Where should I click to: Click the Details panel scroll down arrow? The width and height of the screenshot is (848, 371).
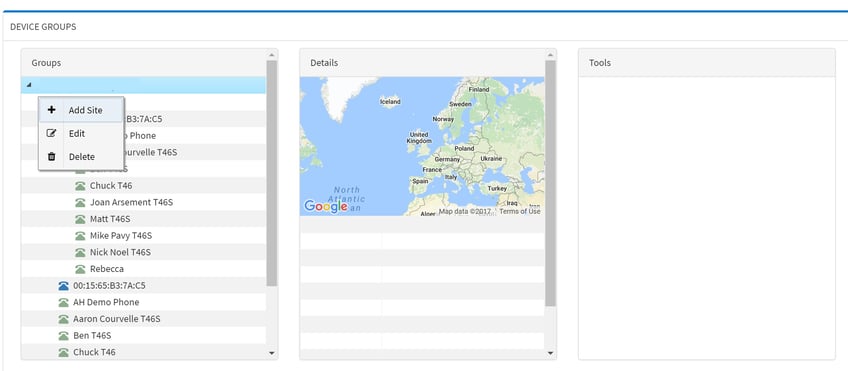coord(551,353)
